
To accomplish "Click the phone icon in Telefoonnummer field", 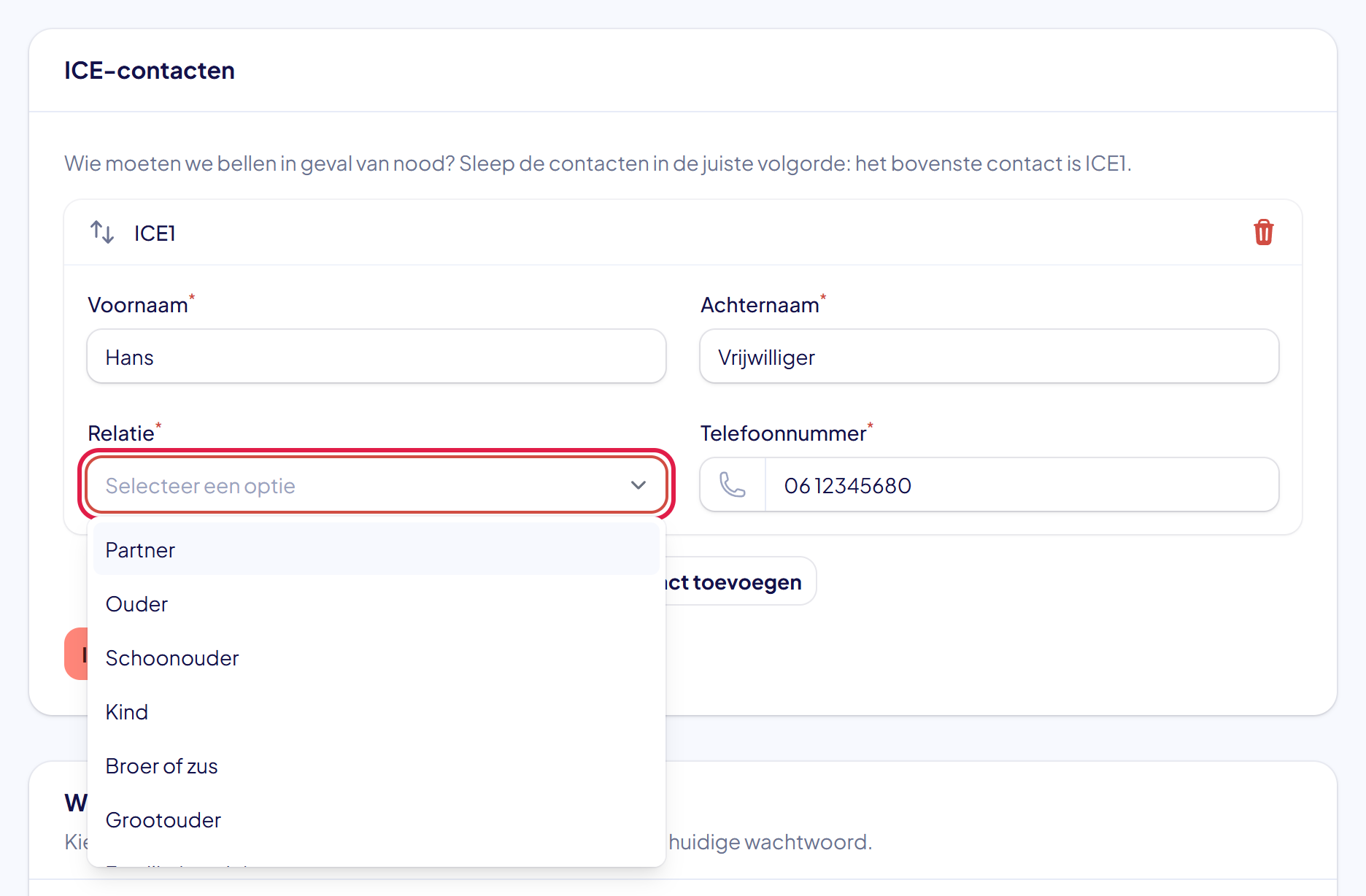I will 732,484.
